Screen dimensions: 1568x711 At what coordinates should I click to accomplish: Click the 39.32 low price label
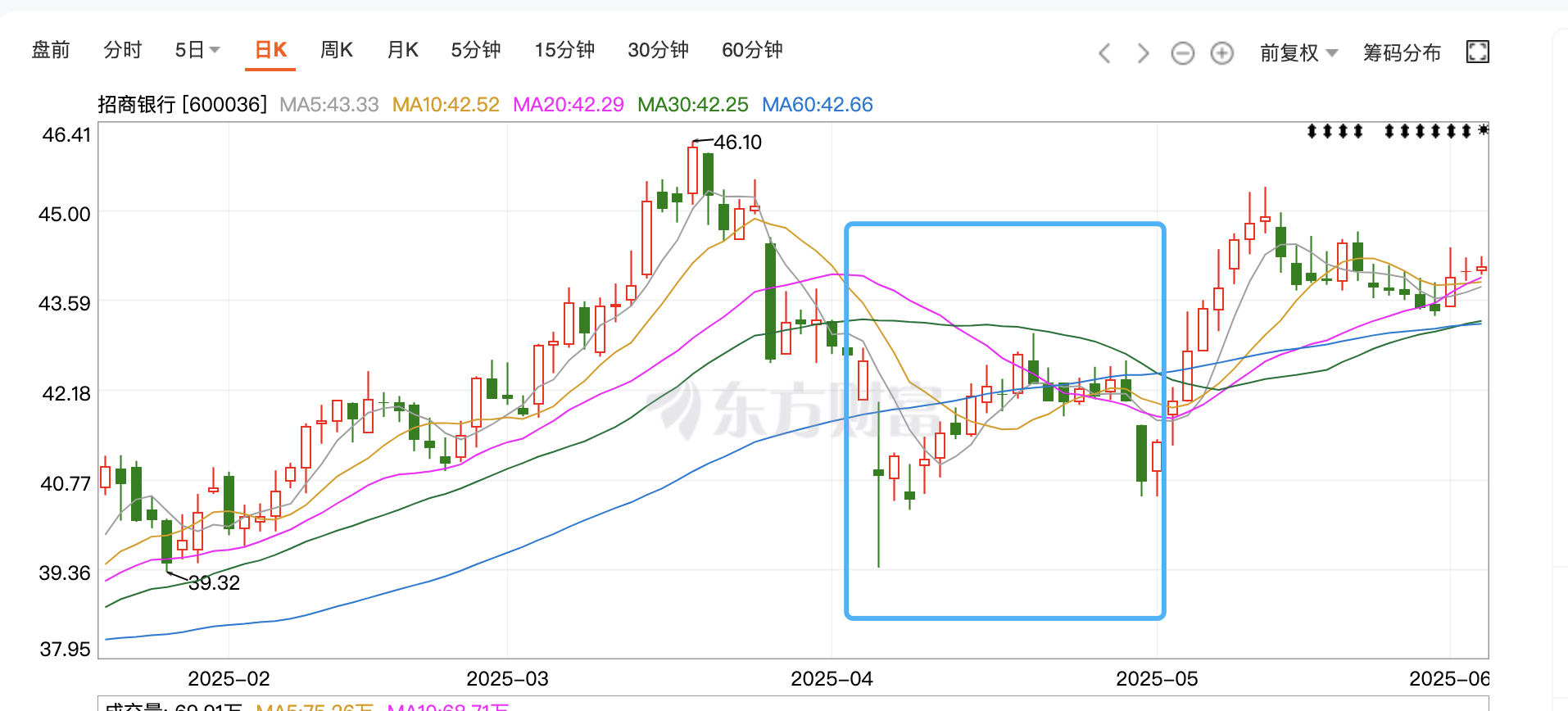click(214, 583)
